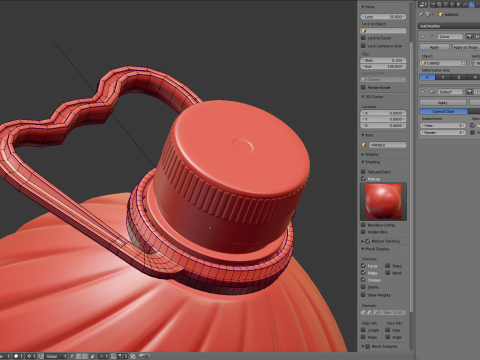The width and height of the screenshot is (480, 360).
Task: Click the face normals display icon
Action: 375,312
